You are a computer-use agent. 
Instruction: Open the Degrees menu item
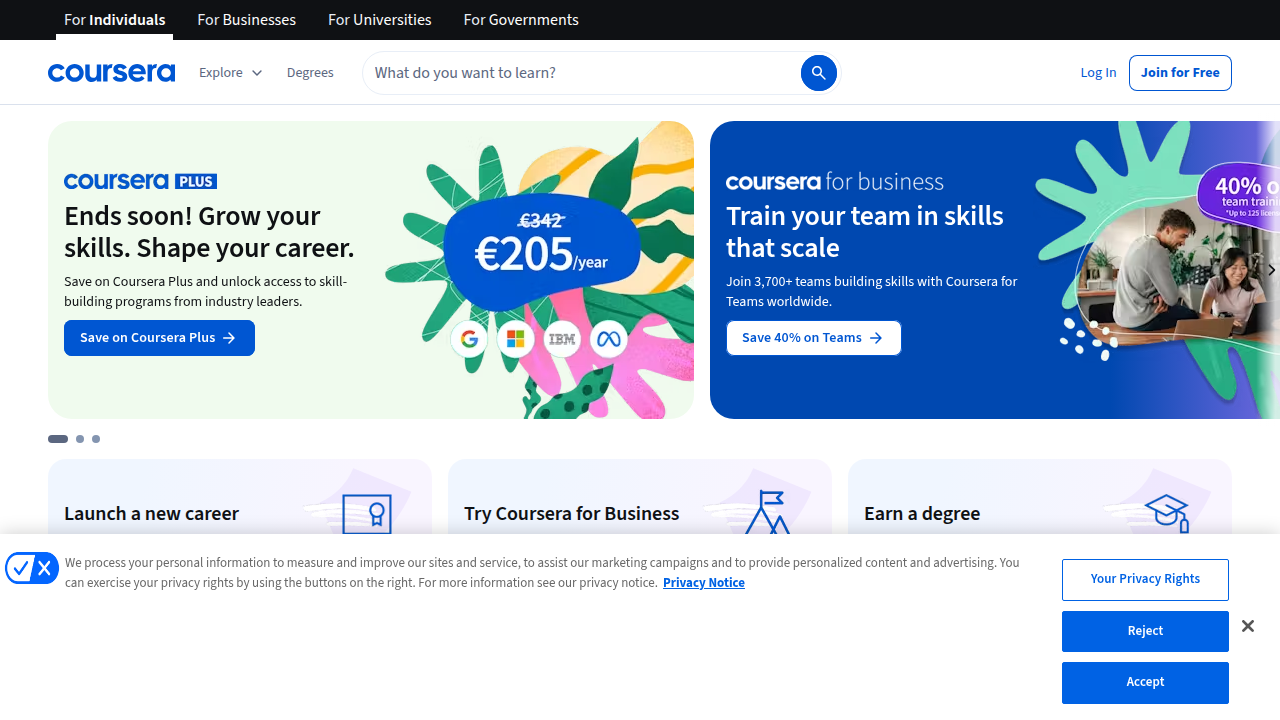point(310,73)
